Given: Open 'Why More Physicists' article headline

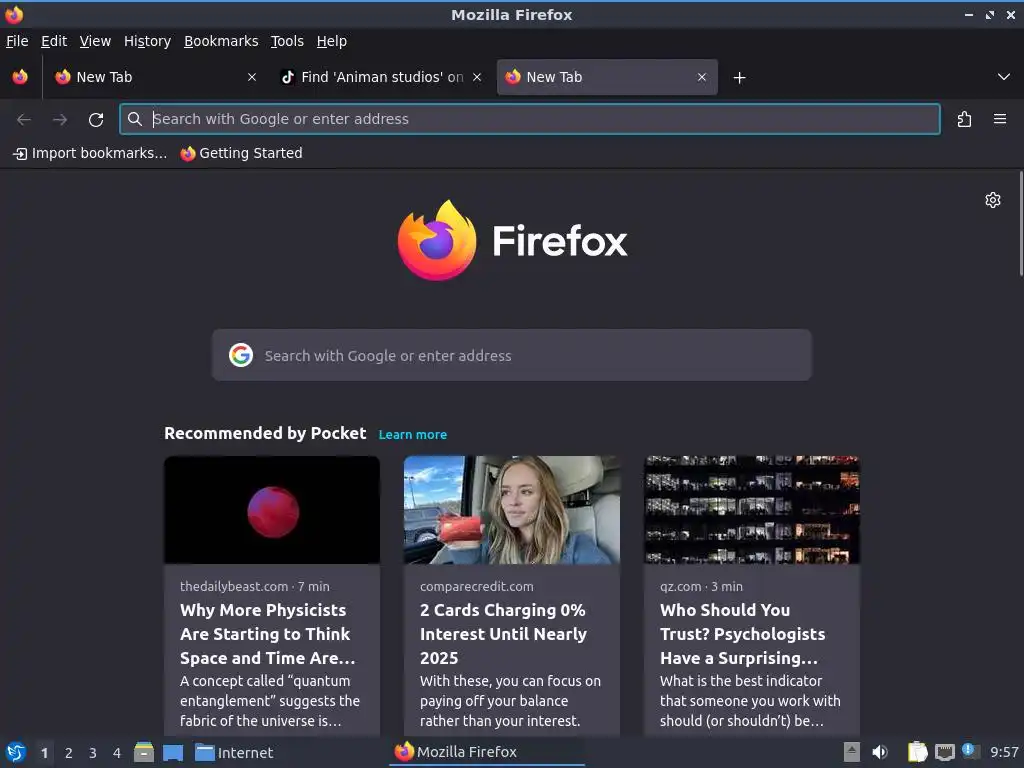Looking at the screenshot, I should 267,634.
